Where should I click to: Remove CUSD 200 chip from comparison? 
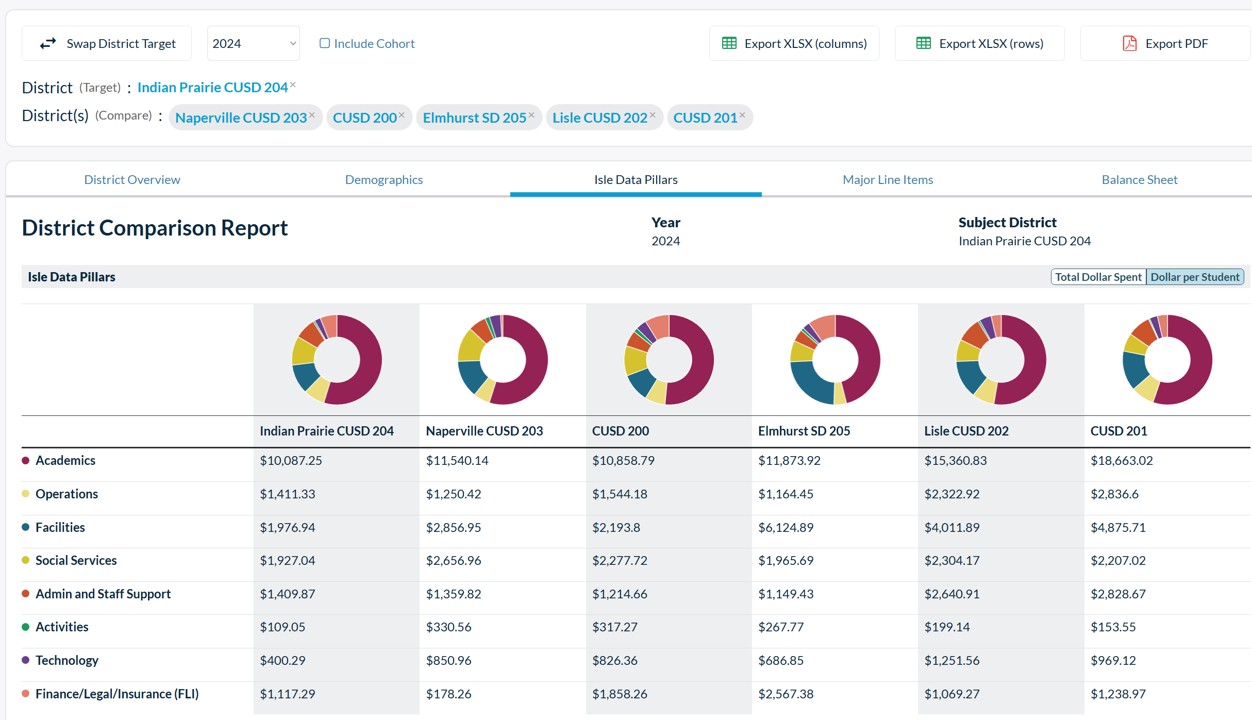402,115
